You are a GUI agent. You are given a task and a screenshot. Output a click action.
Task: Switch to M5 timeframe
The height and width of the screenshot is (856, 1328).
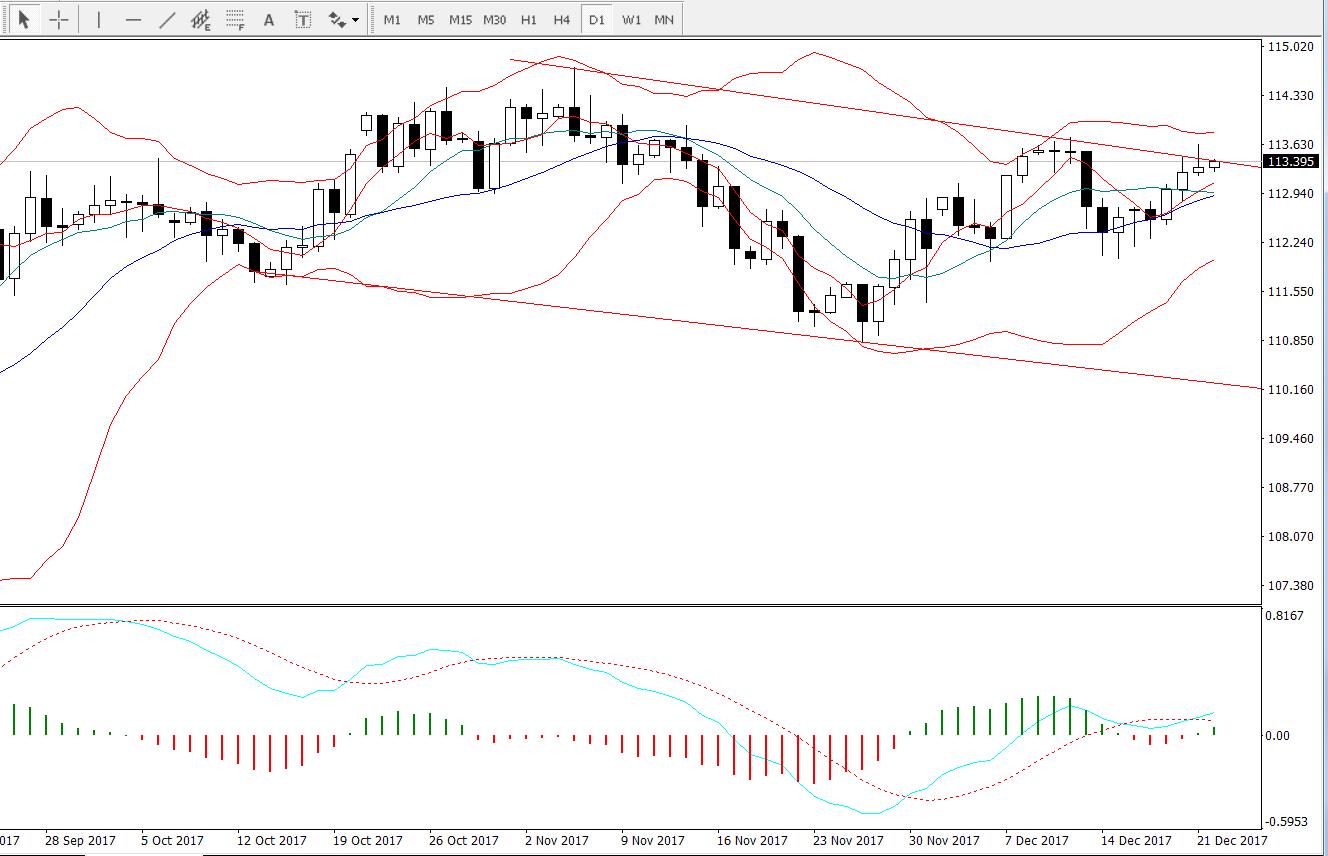tap(426, 19)
